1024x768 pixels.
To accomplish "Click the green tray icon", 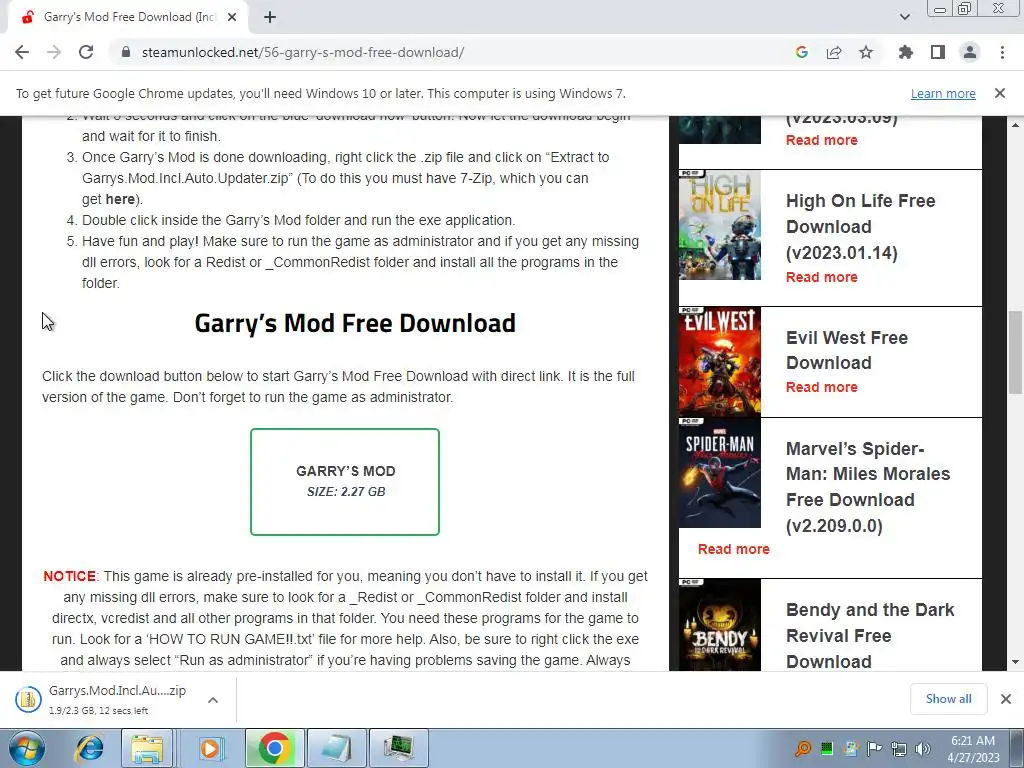I will pyautogui.click(x=827, y=749).
